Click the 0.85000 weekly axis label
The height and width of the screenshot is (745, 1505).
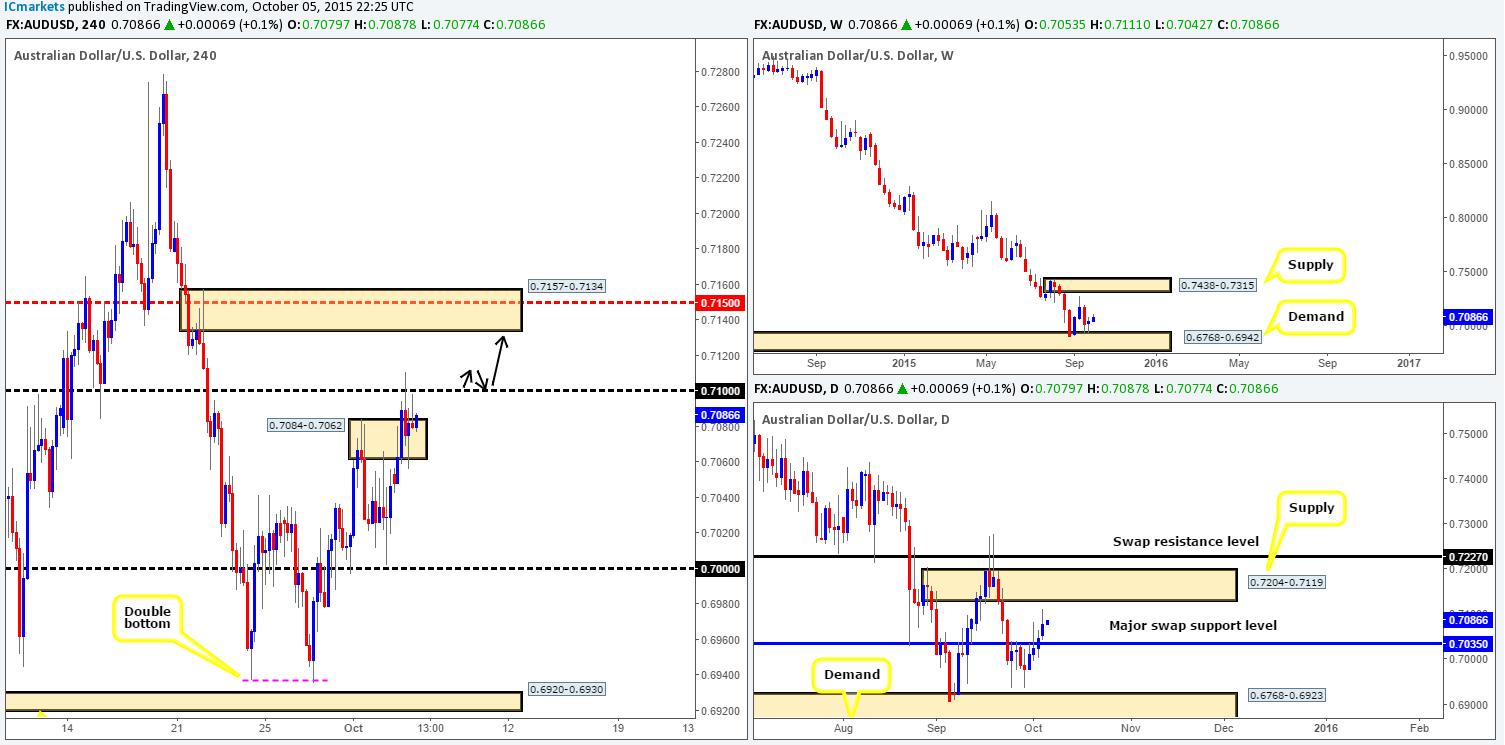point(1469,164)
